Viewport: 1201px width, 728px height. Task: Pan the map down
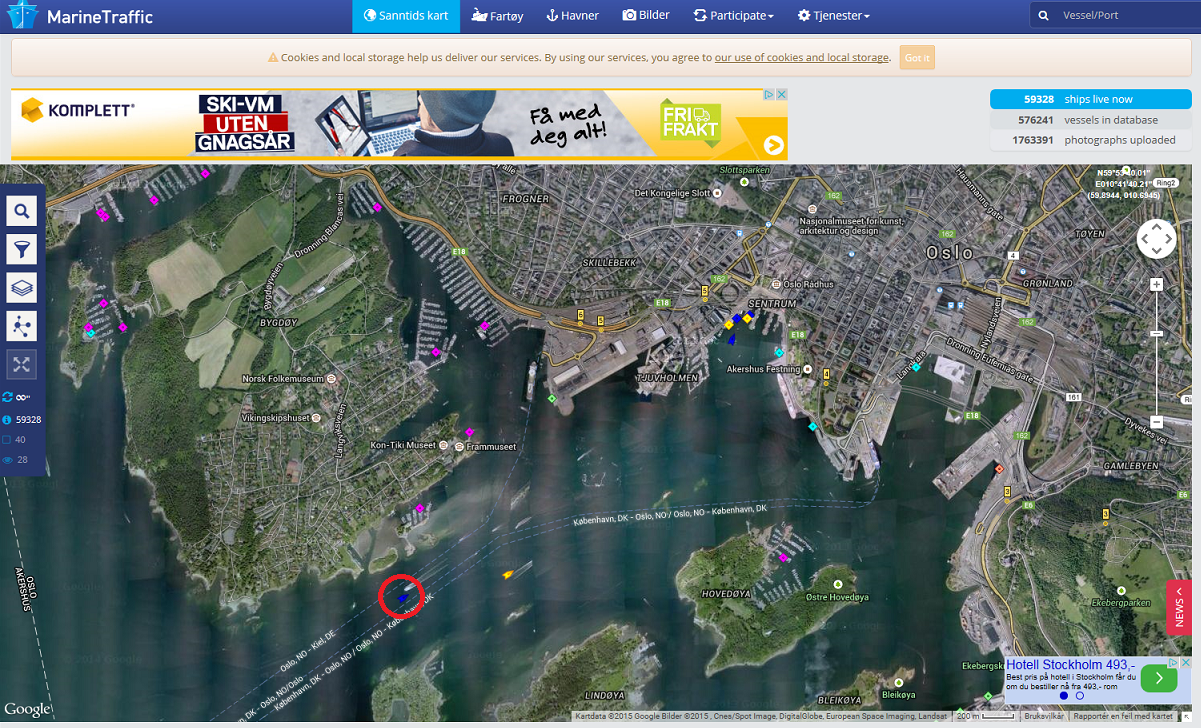tap(1156, 251)
